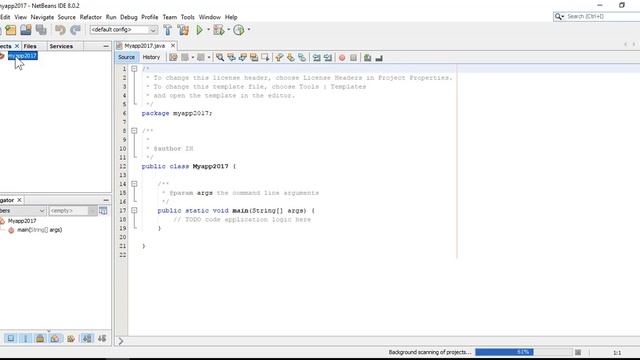Click the Uncomment lines editor icon
Viewport: 640px width, 360px height.
click(379, 58)
